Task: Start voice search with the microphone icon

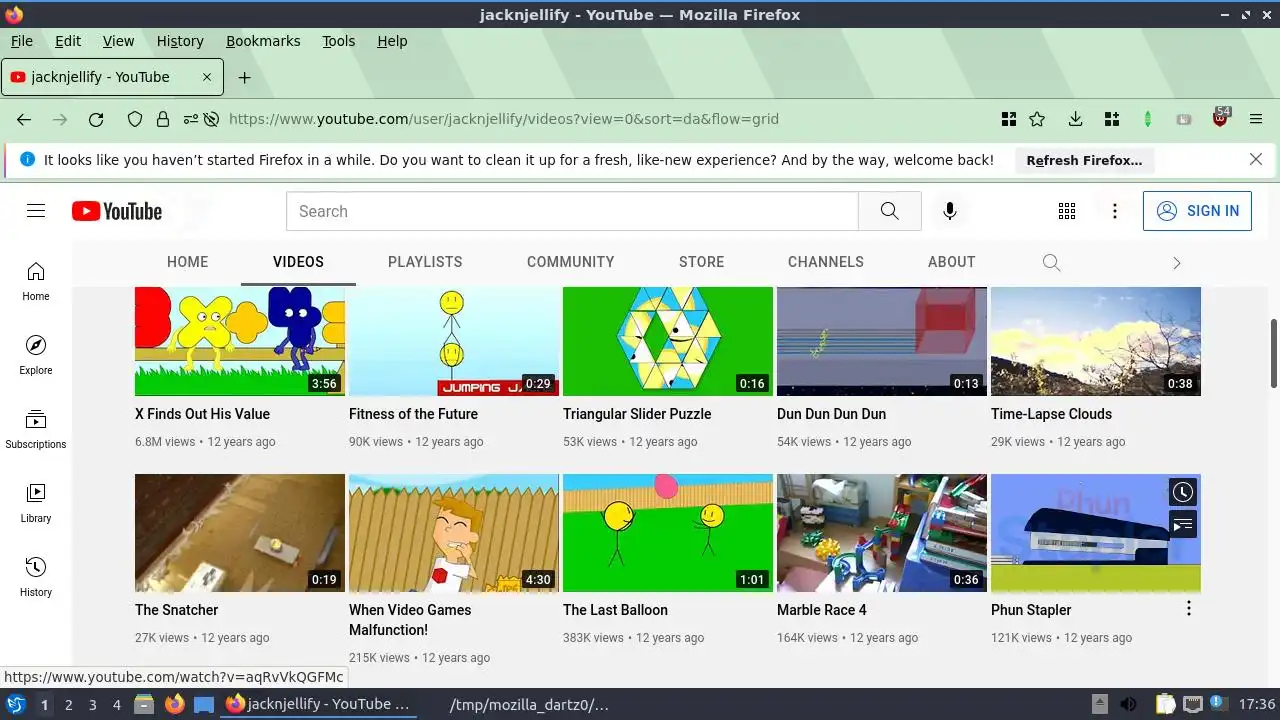Action: point(949,211)
